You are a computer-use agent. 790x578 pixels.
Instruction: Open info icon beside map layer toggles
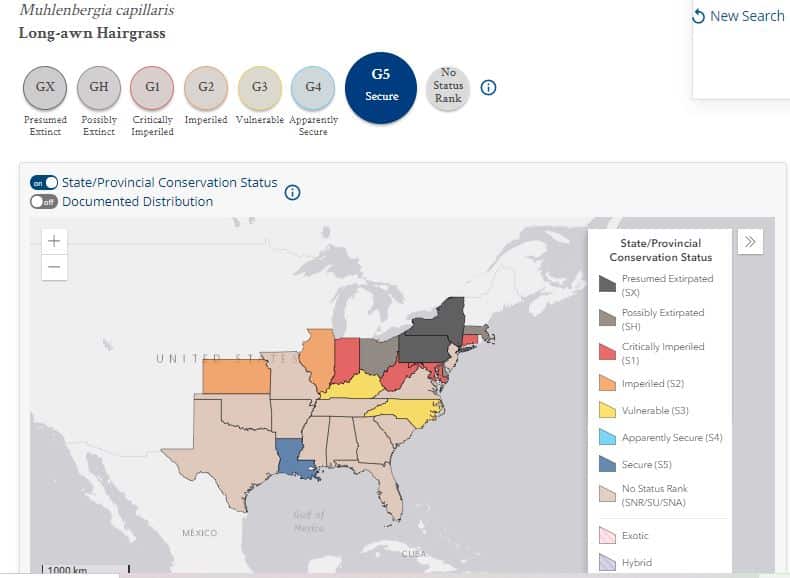293,192
